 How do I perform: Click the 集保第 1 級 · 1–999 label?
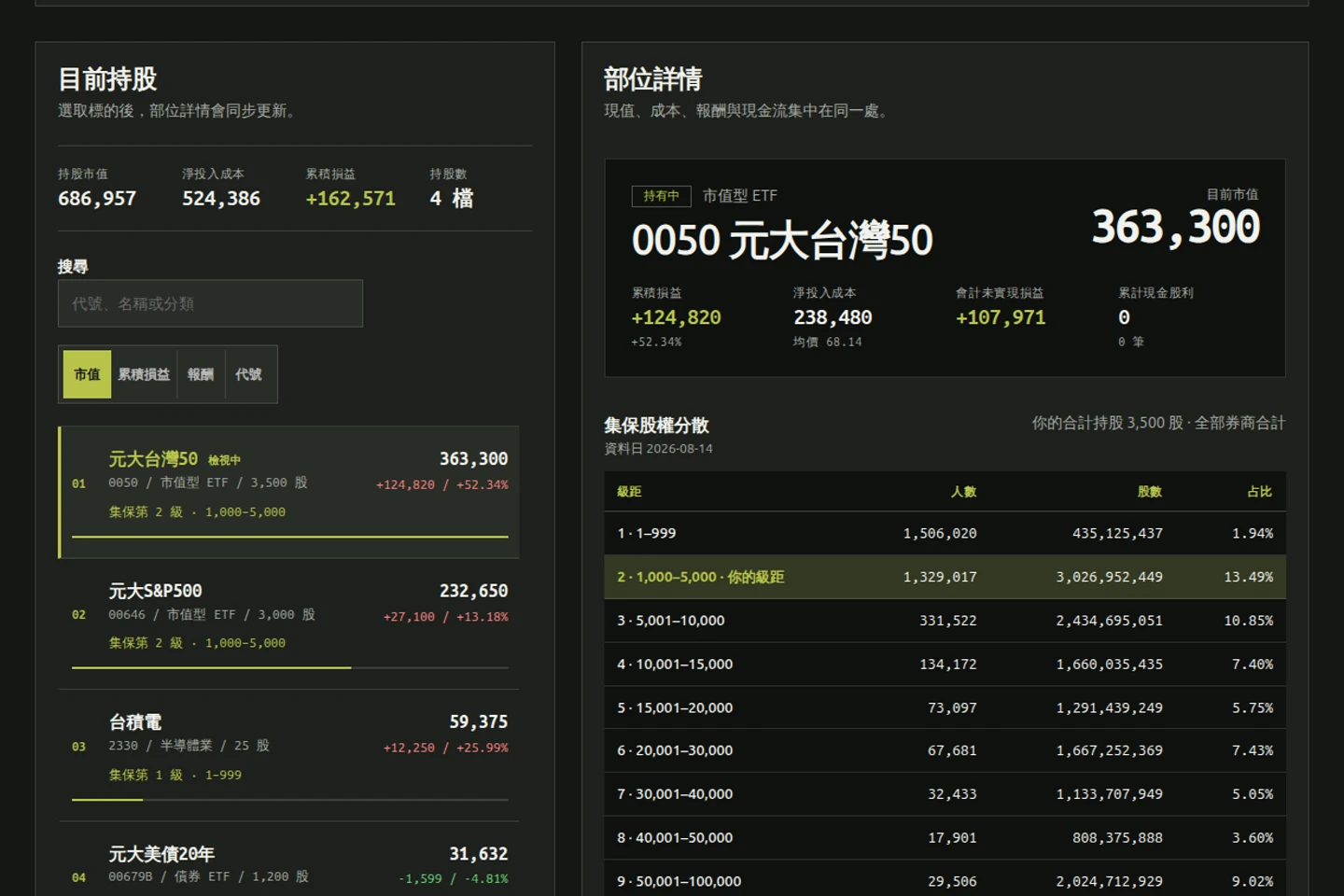point(175,775)
